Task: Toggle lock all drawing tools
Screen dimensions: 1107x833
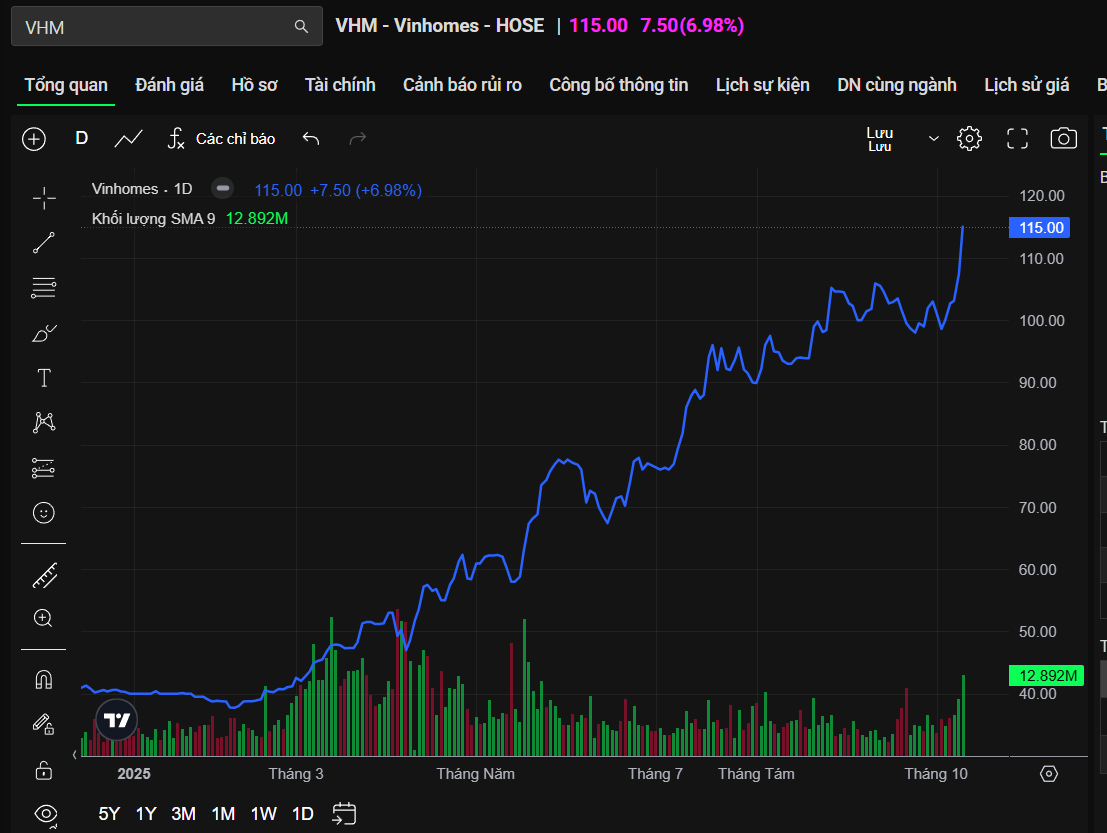Action: [44, 769]
